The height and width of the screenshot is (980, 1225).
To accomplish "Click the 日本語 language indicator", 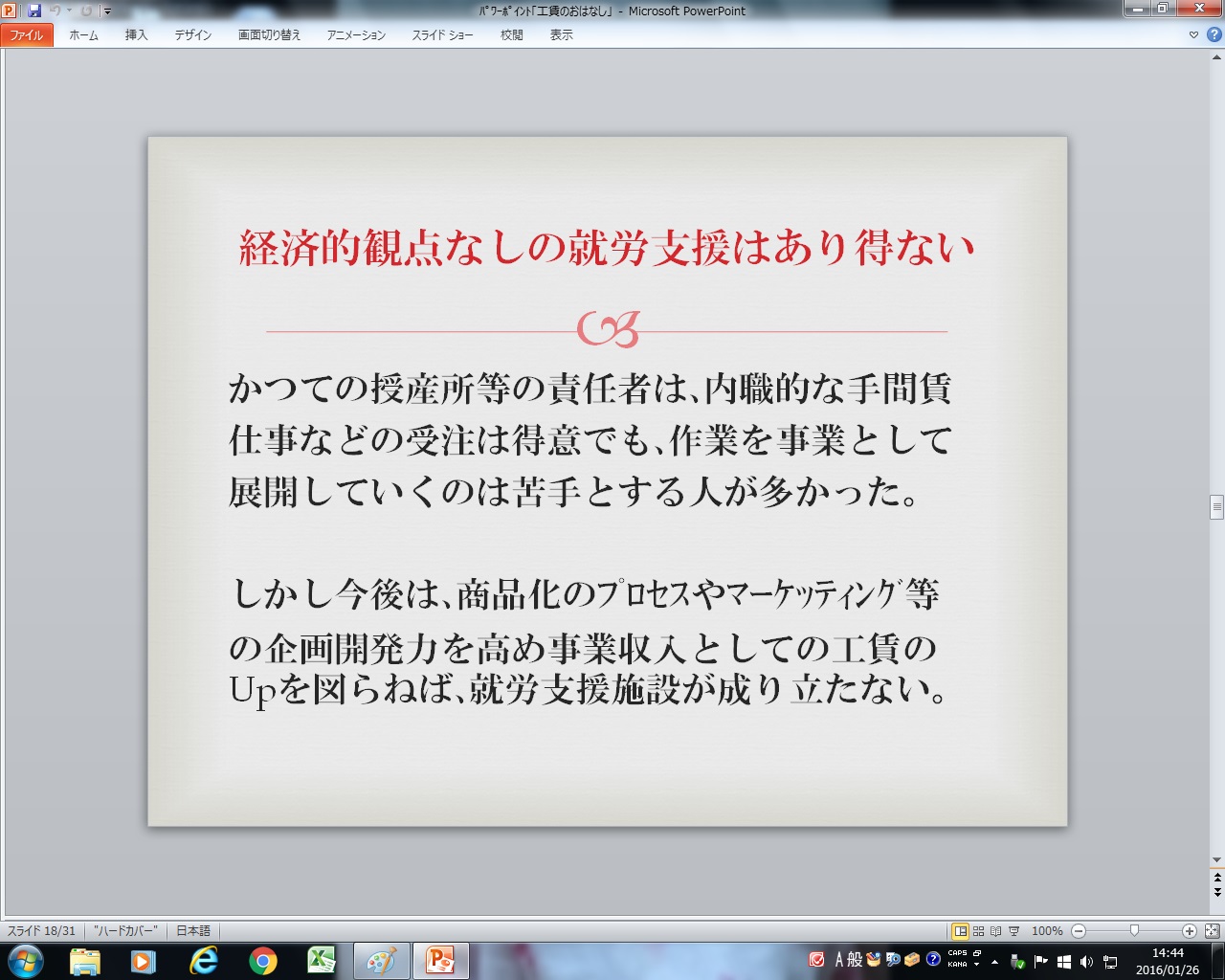I will [x=193, y=930].
